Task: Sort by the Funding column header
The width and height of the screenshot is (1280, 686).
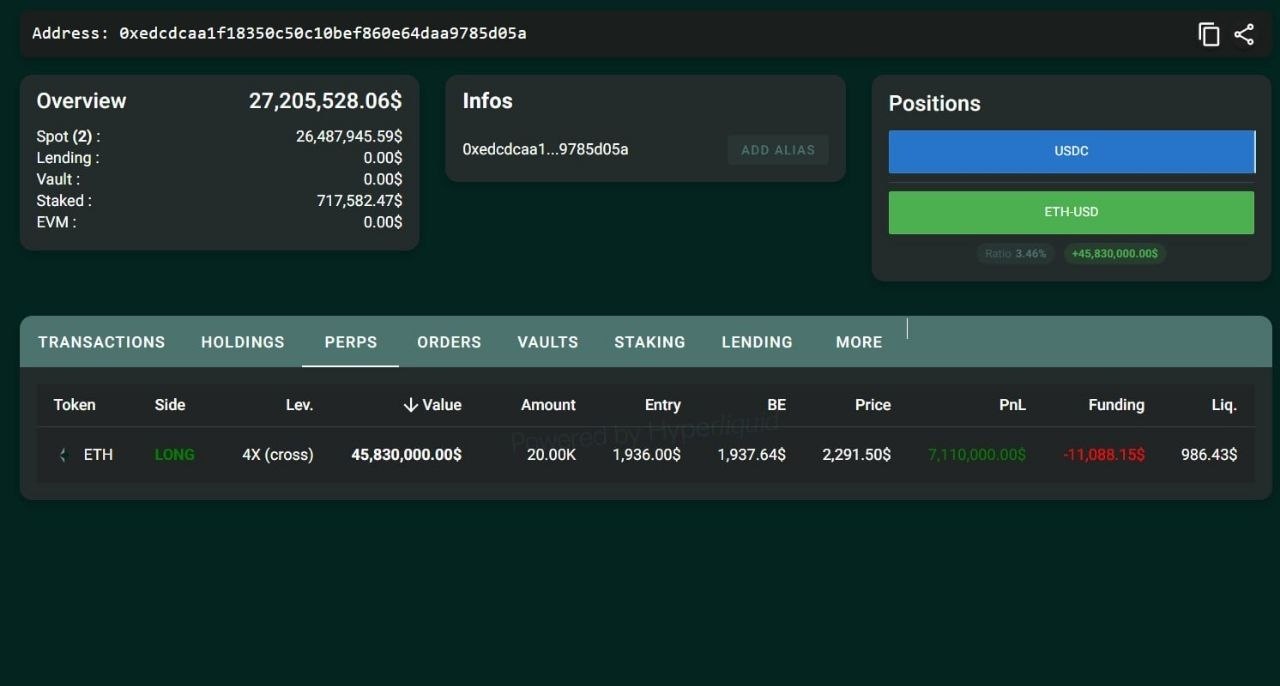Action: 1116,405
